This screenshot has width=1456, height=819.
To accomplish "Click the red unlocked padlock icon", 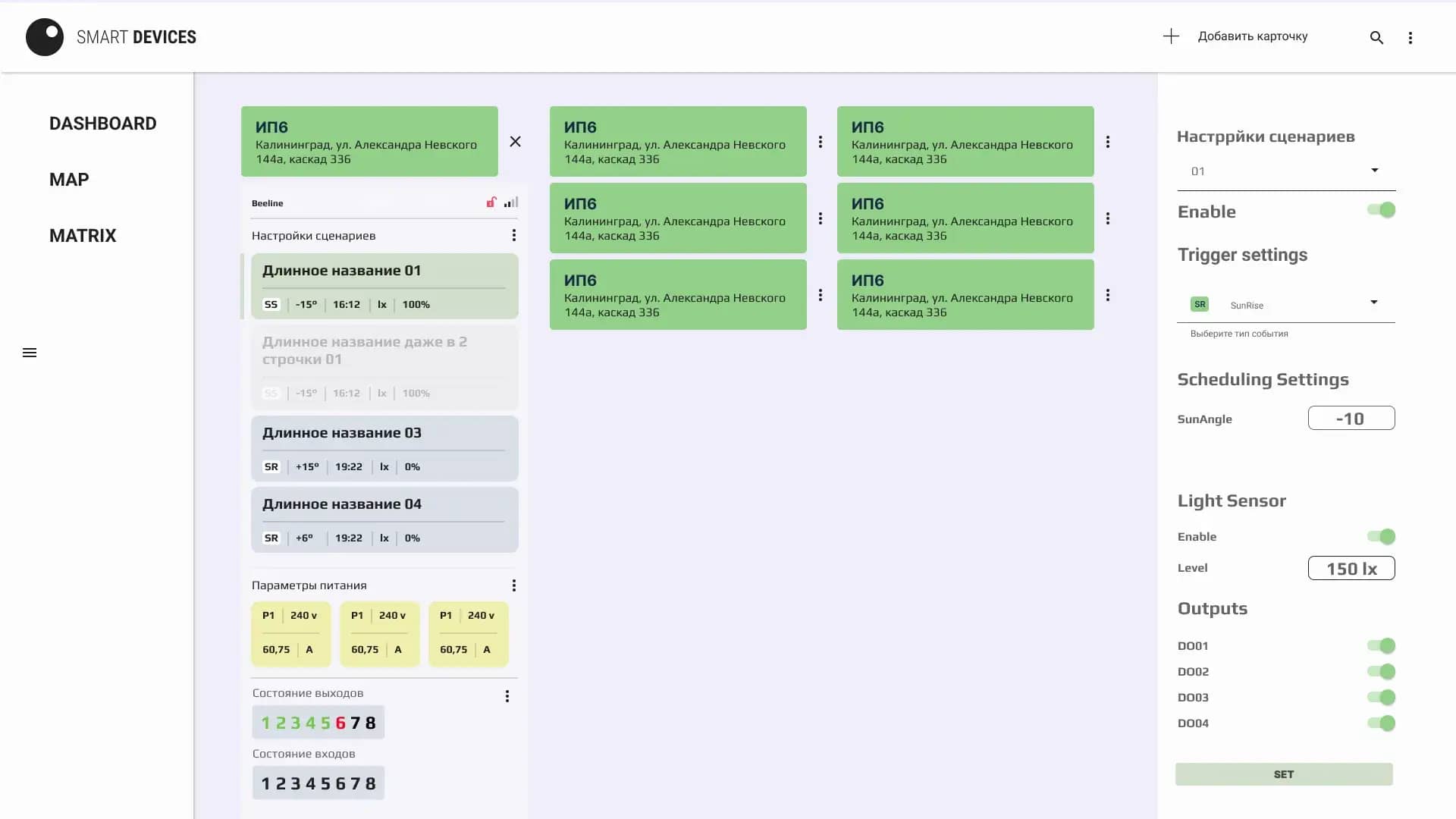I will tap(491, 202).
